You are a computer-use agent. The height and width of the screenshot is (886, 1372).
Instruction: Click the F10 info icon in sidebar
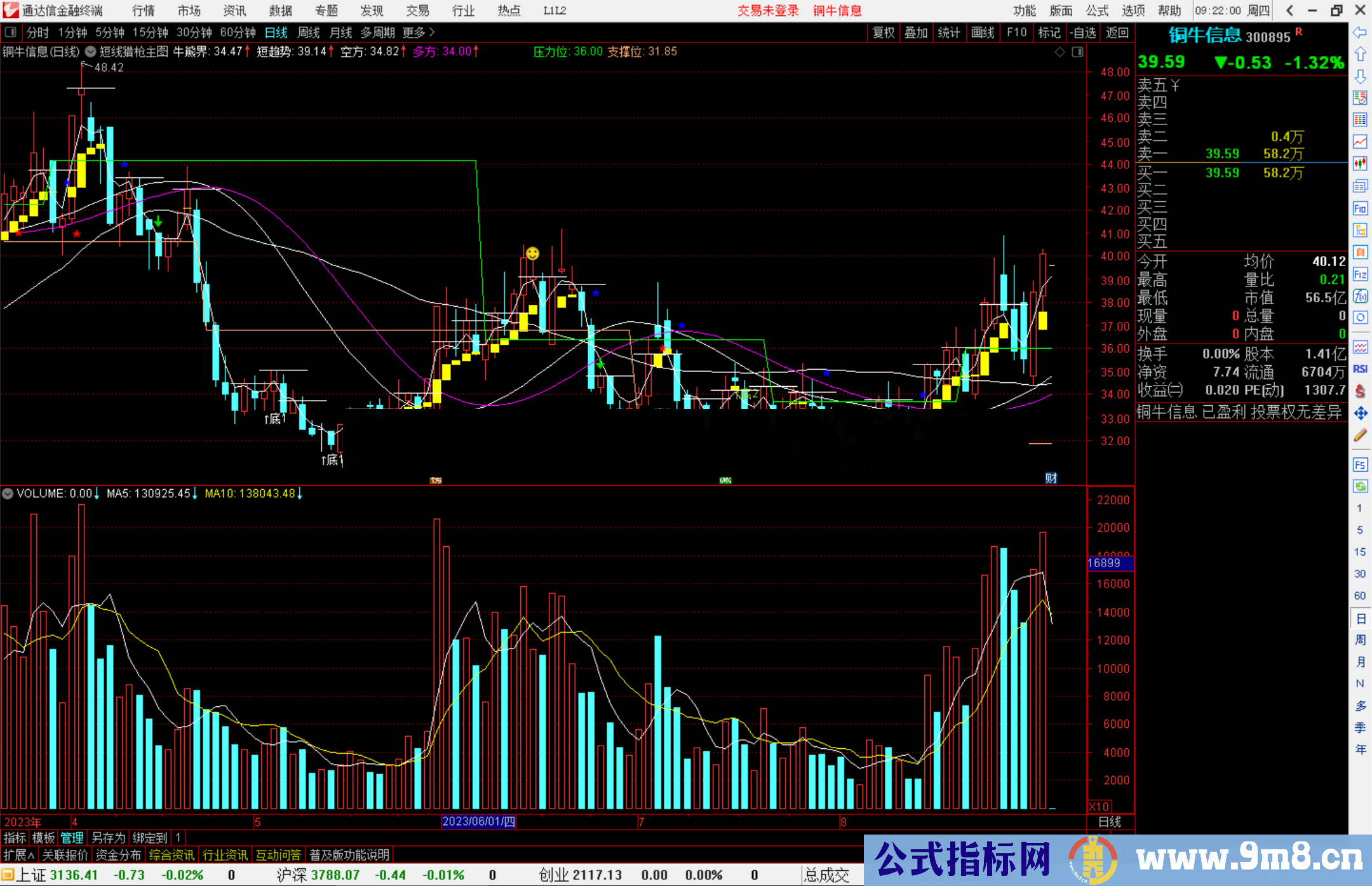click(1360, 208)
